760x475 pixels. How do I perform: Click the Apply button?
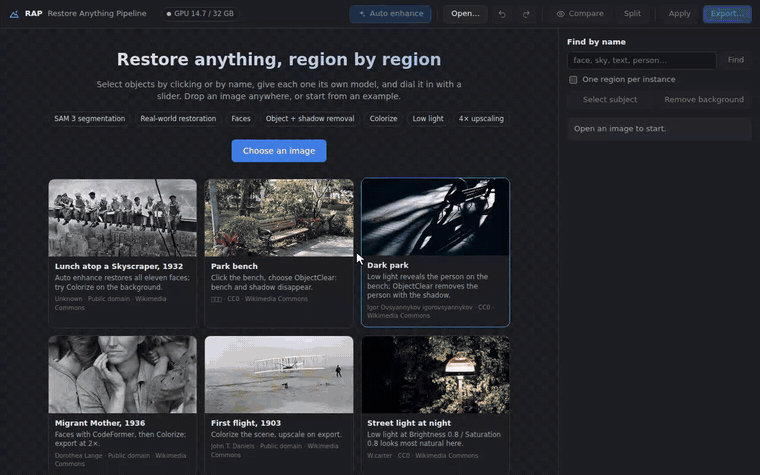[x=679, y=14]
